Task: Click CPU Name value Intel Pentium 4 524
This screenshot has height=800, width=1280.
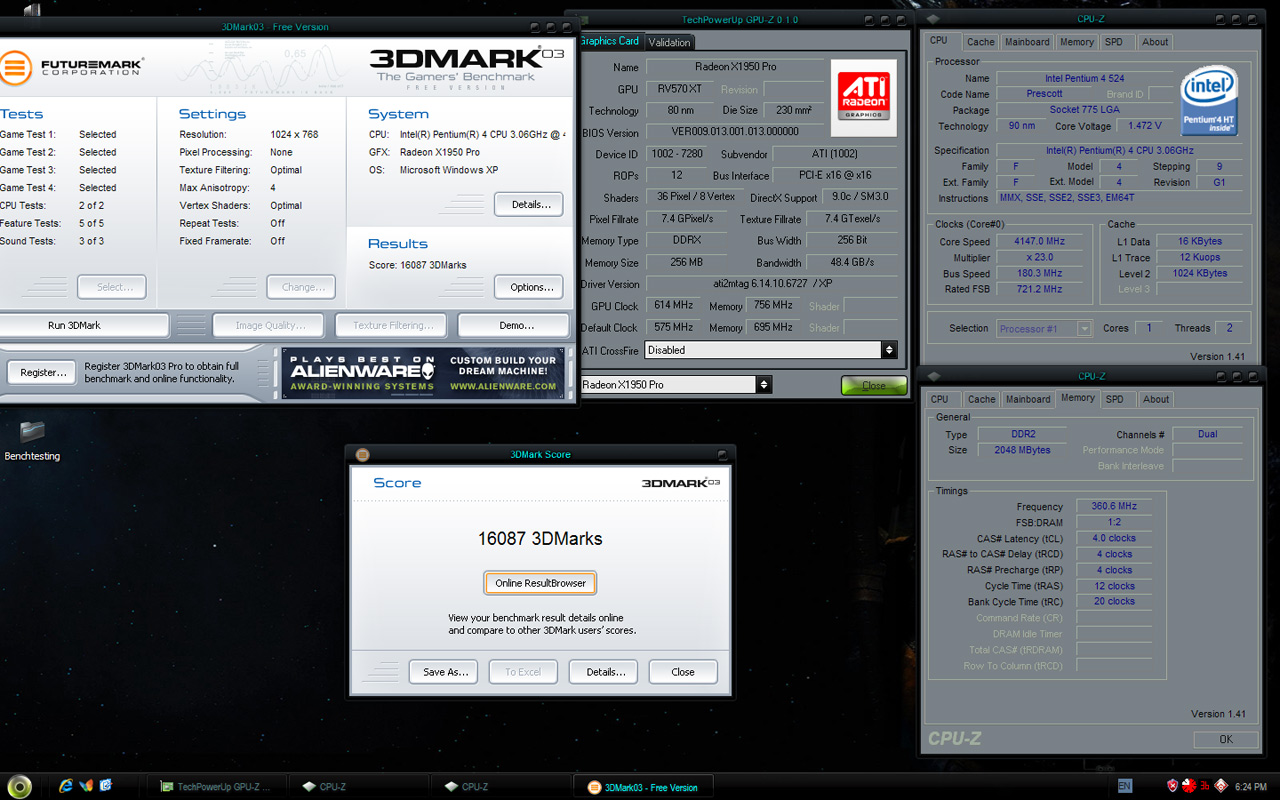Action: click(x=1084, y=78)
